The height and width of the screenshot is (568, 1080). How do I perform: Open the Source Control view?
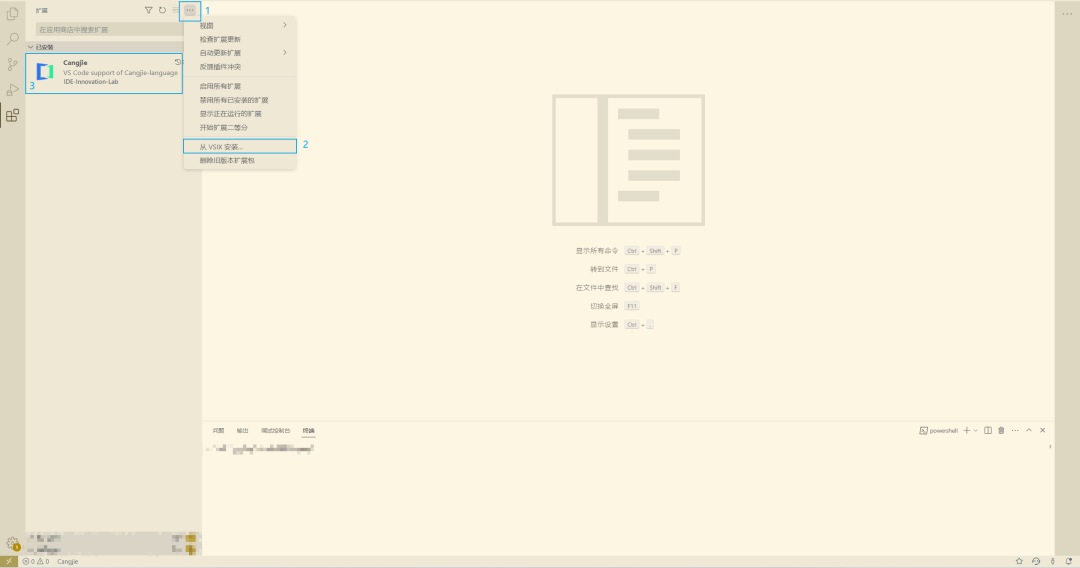[12, 65]
